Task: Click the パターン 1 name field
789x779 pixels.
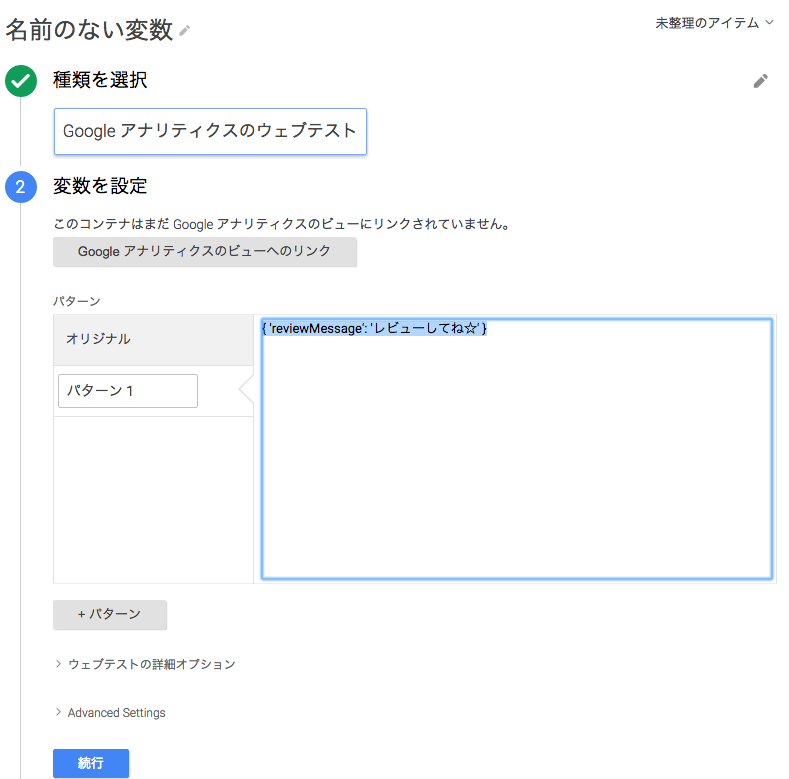Action: (x=128, y=391)
